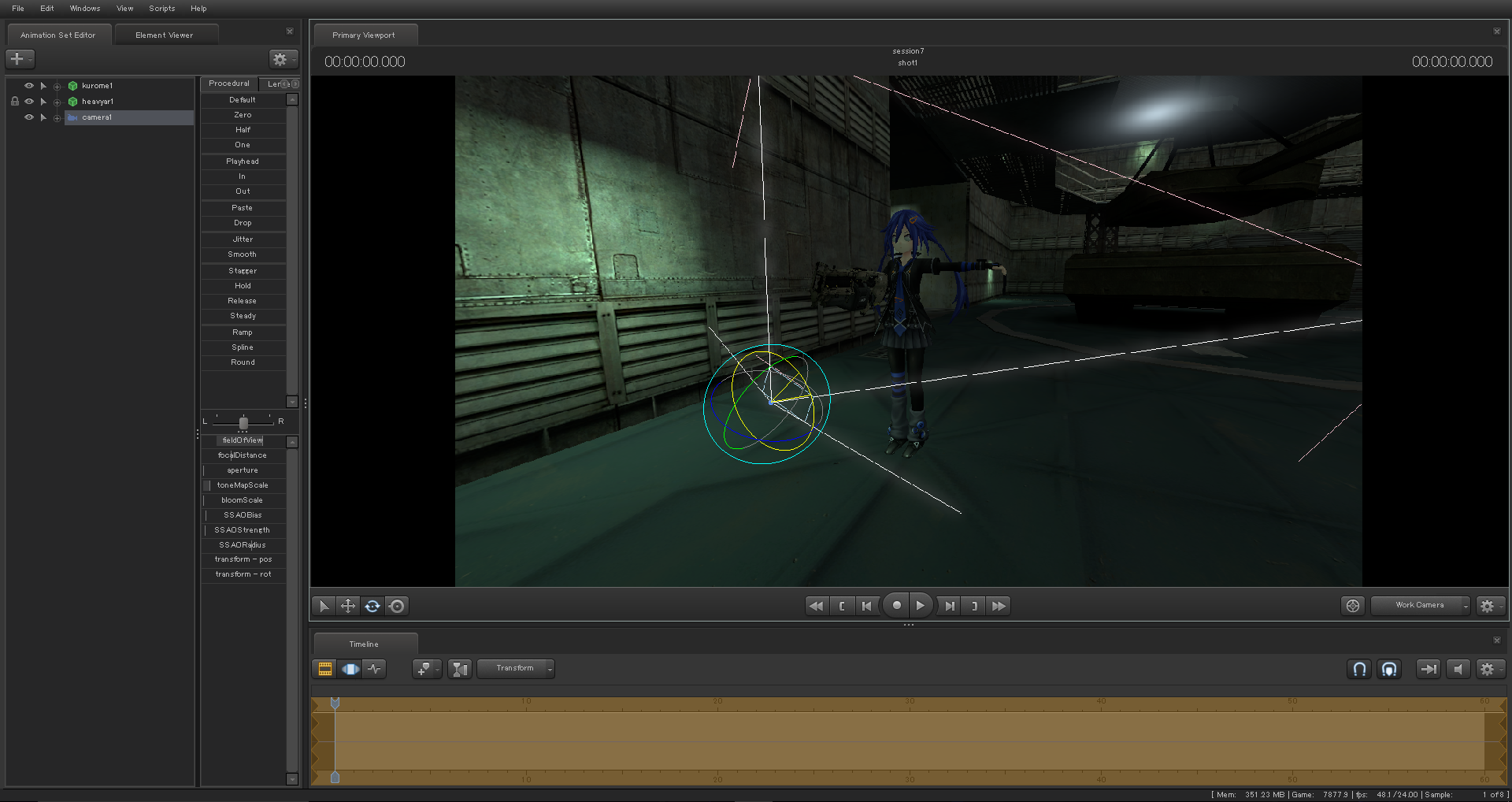The height and width of the screenshot is (802, 1512).
Task: Open the Work Camera dropdown
Action: (x=1421, y=605)
